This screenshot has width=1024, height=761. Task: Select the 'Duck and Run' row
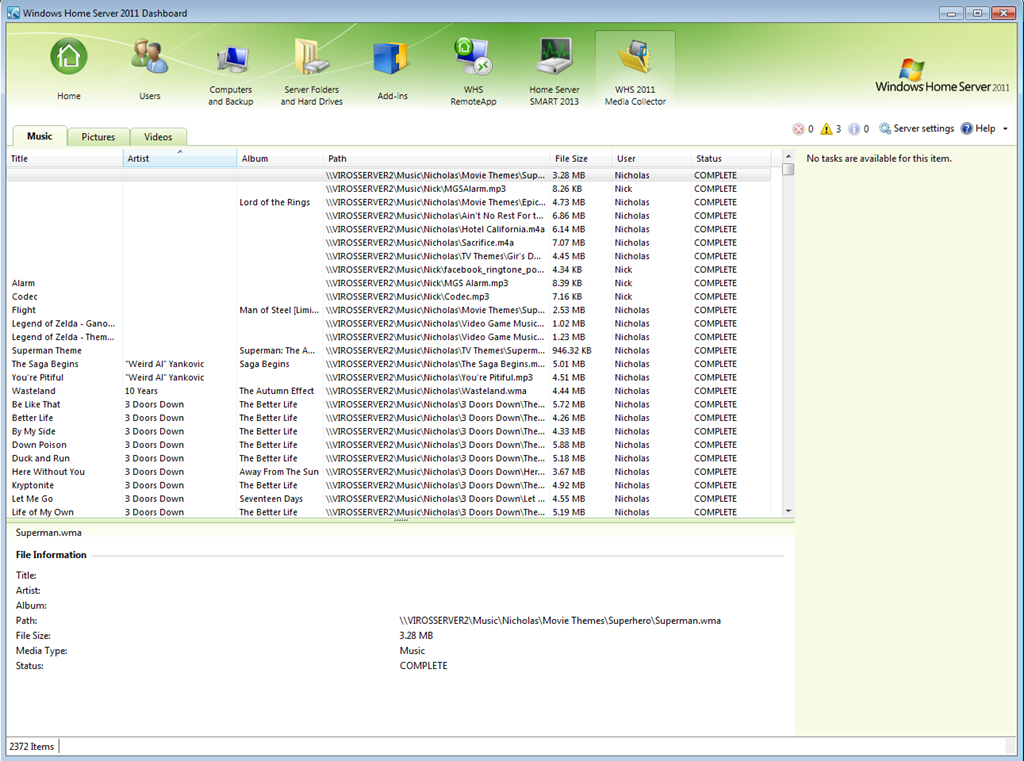pyautogui.click(x=389, y=459)
